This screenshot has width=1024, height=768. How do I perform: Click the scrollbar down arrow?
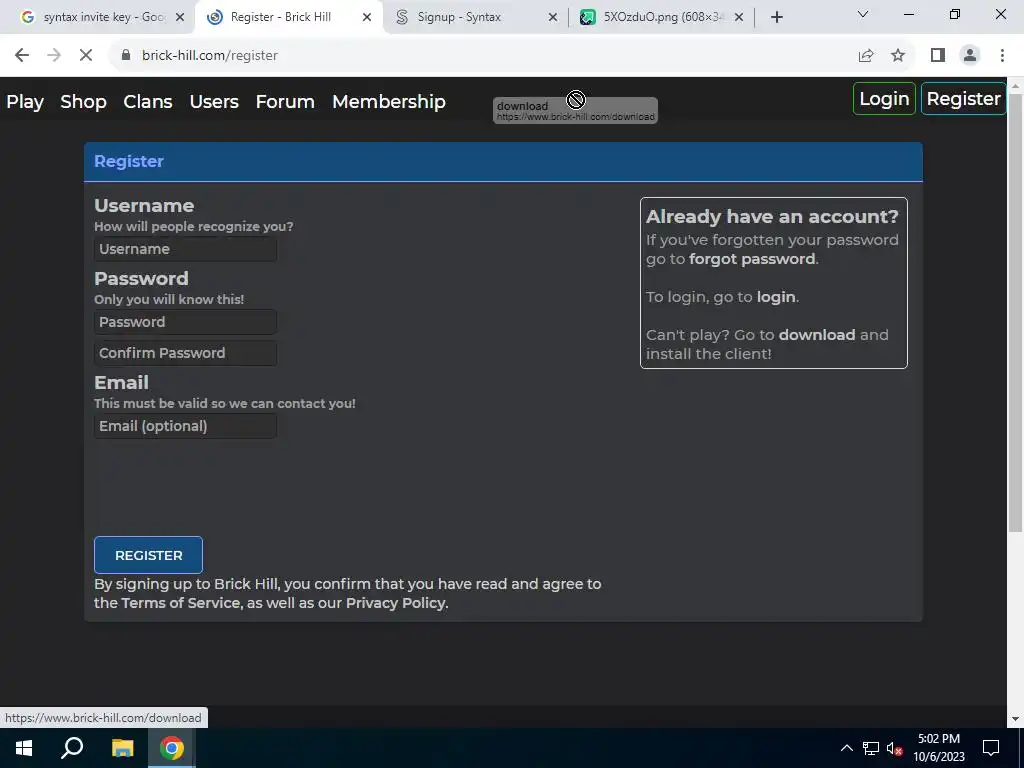pos(1015,719)
